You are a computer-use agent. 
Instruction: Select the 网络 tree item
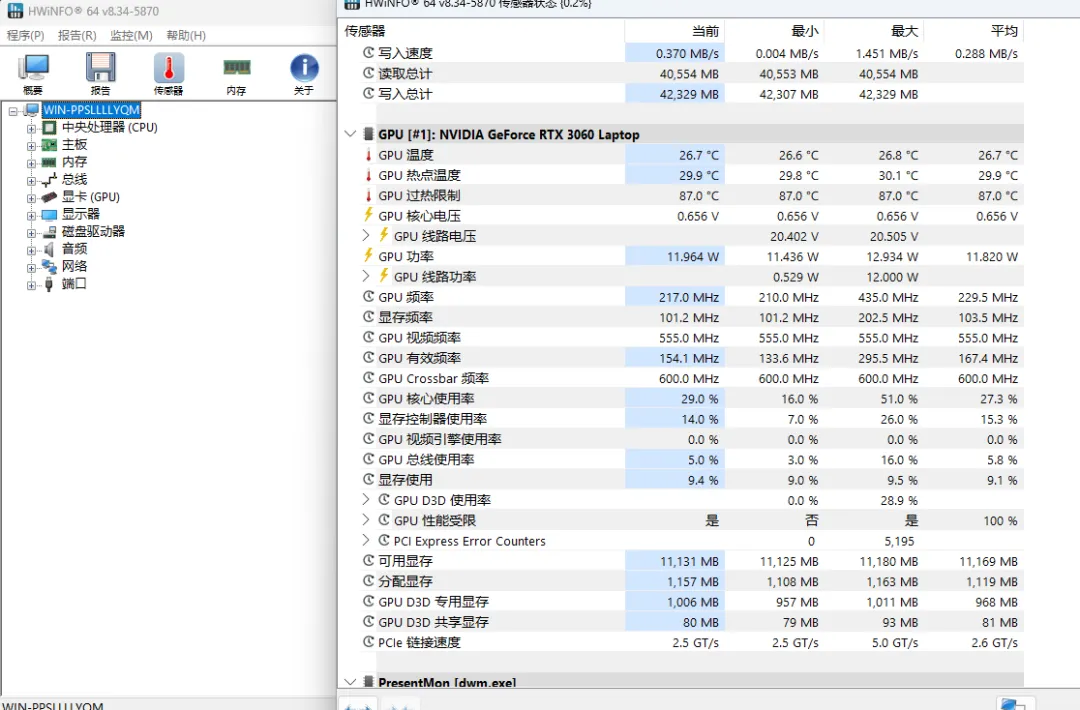click(x=74, y=266)
